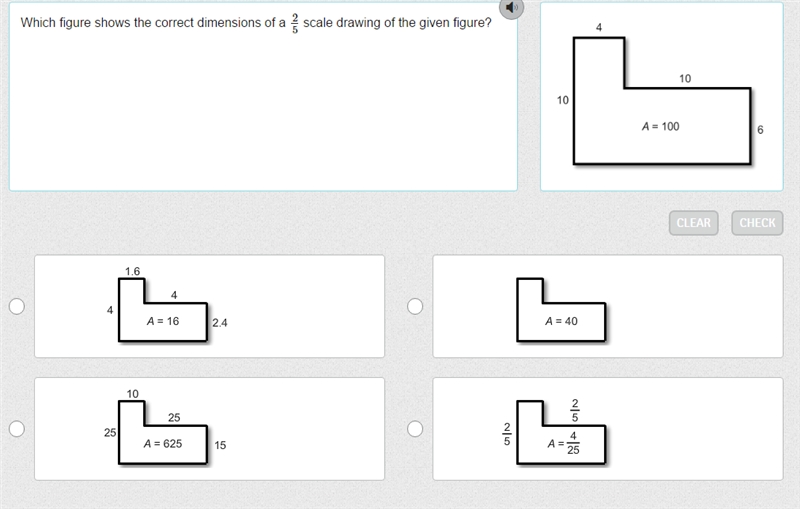
Task: Click the given figure with A = 100
Action: point(662,101)
